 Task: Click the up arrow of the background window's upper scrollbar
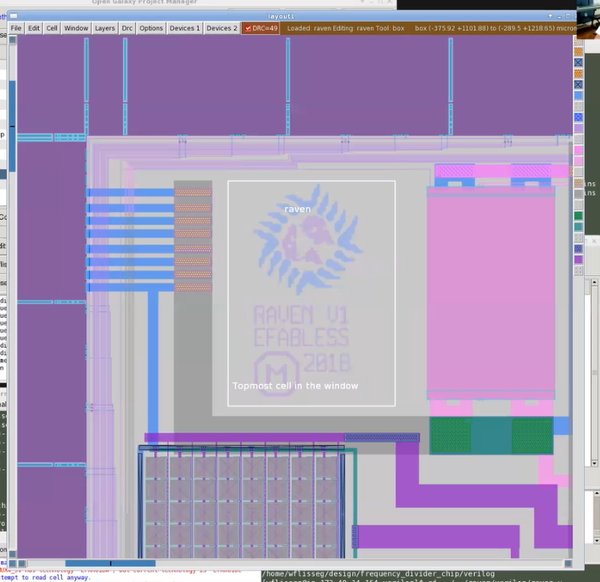click(594, 282)
